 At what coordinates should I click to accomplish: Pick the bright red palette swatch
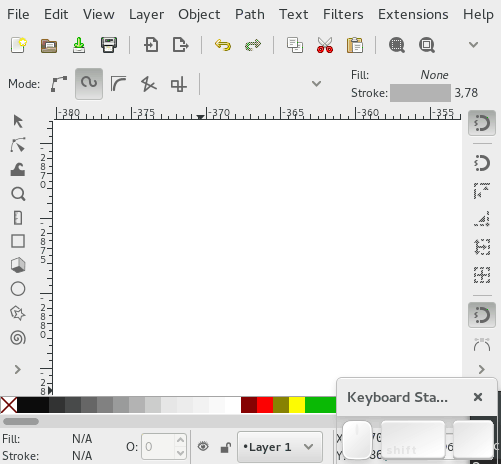point(265,405)
